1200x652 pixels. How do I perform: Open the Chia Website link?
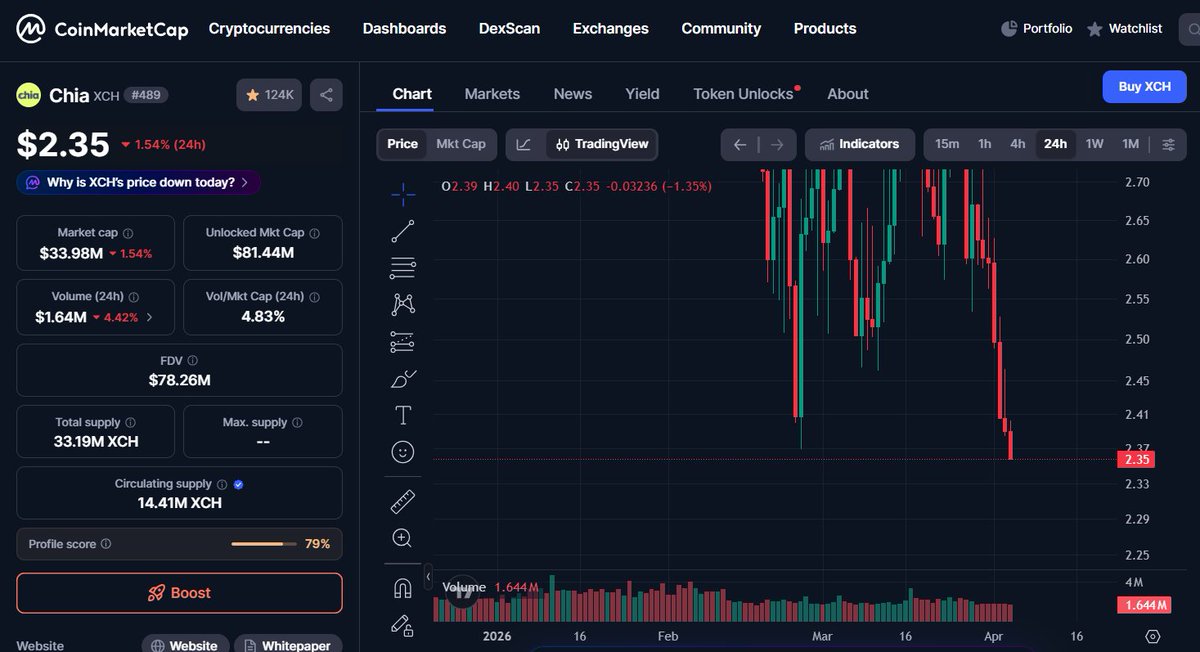[x=185, y=645]
